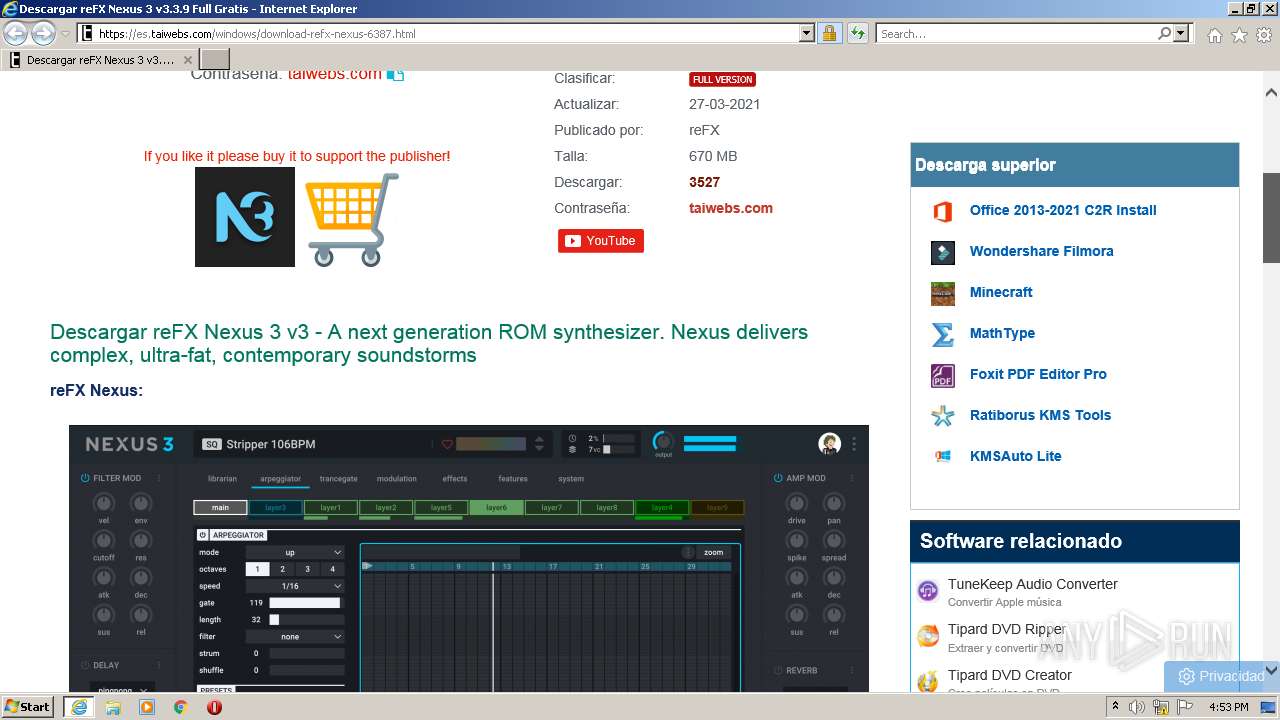This screenshot has width=1280, height=720.
Task: Click the orange shopping cart icon
Action: coord(351,219)
